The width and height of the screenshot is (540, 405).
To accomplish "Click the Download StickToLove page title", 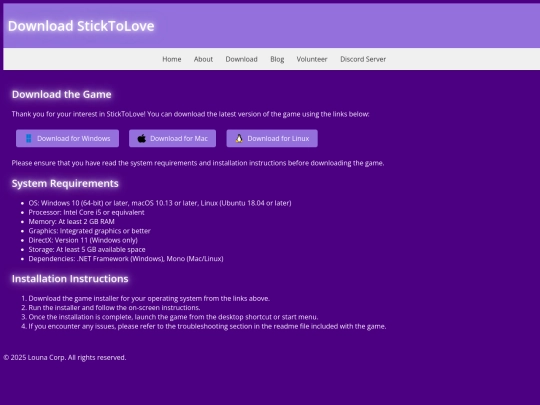I will pos(81,26).
